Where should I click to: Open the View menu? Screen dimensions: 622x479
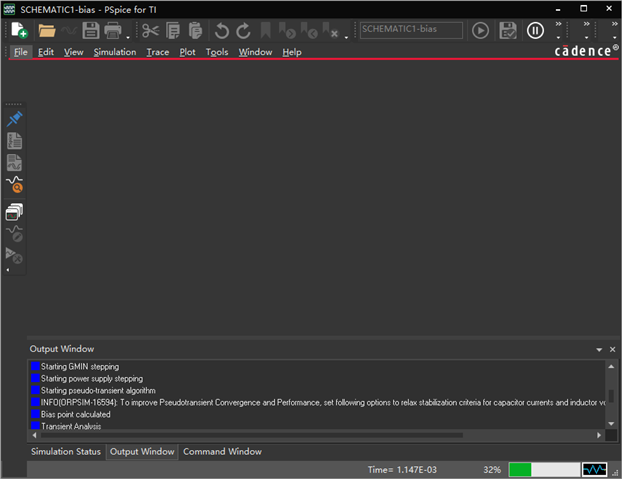[x=73, y=52]
